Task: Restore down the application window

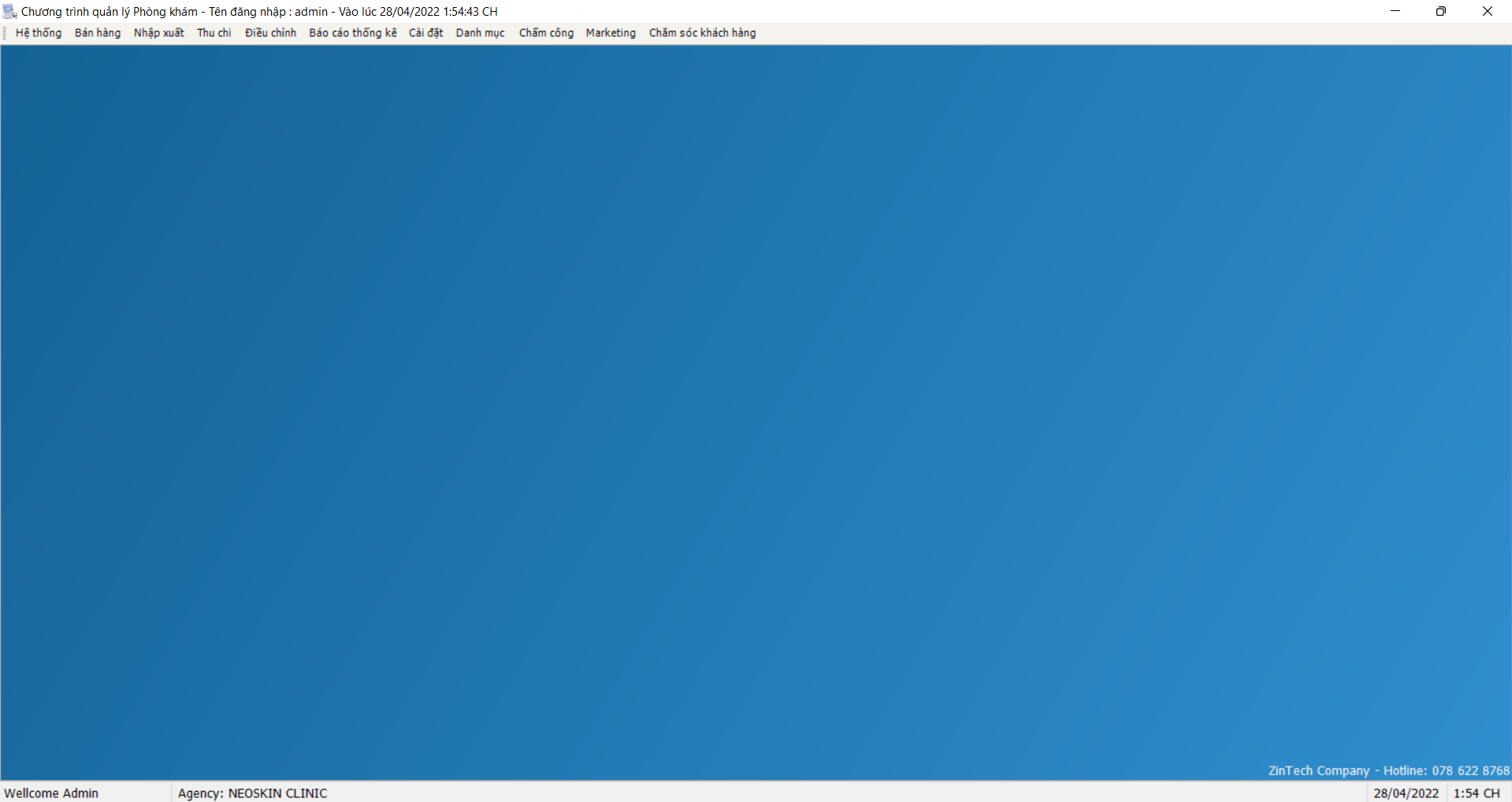Action: point(1441,11)
